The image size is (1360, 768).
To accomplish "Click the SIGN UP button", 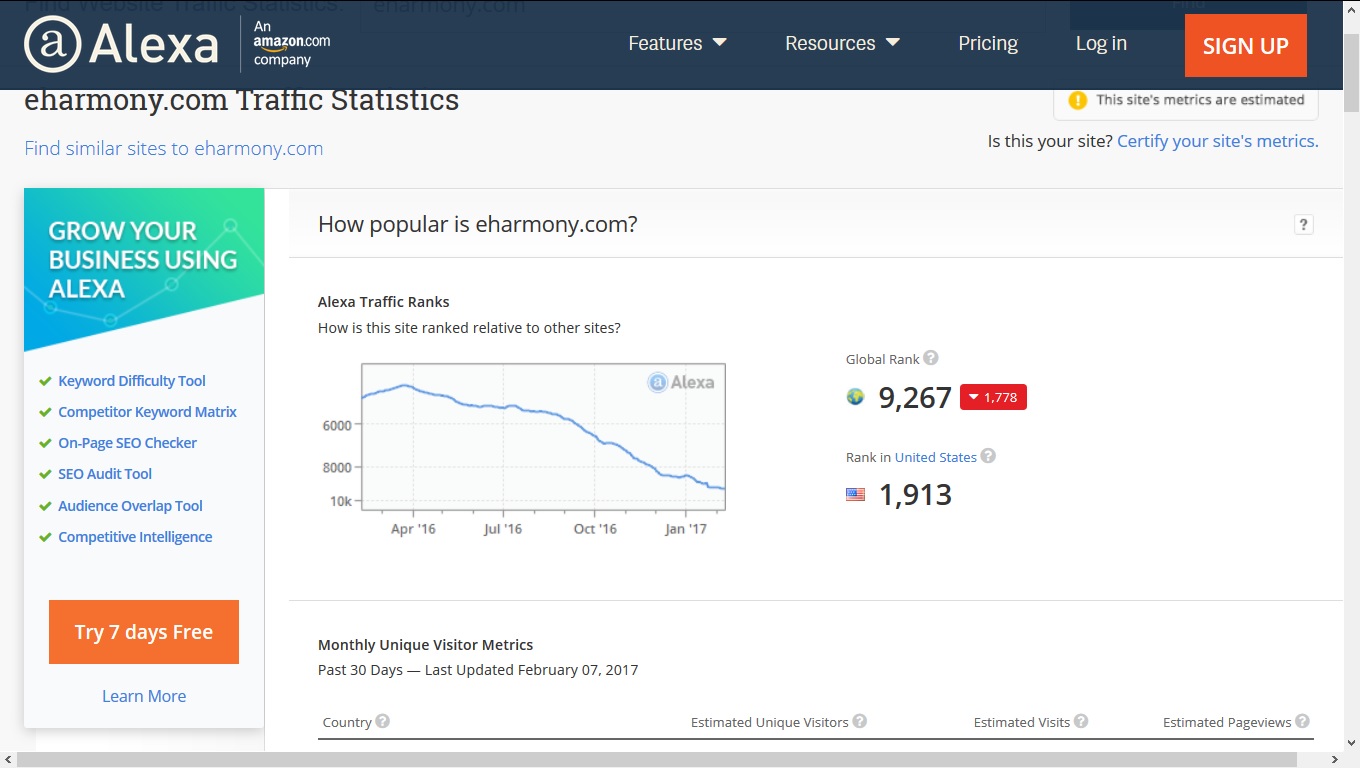I will pyautogui.click(x=1245, y=45).
